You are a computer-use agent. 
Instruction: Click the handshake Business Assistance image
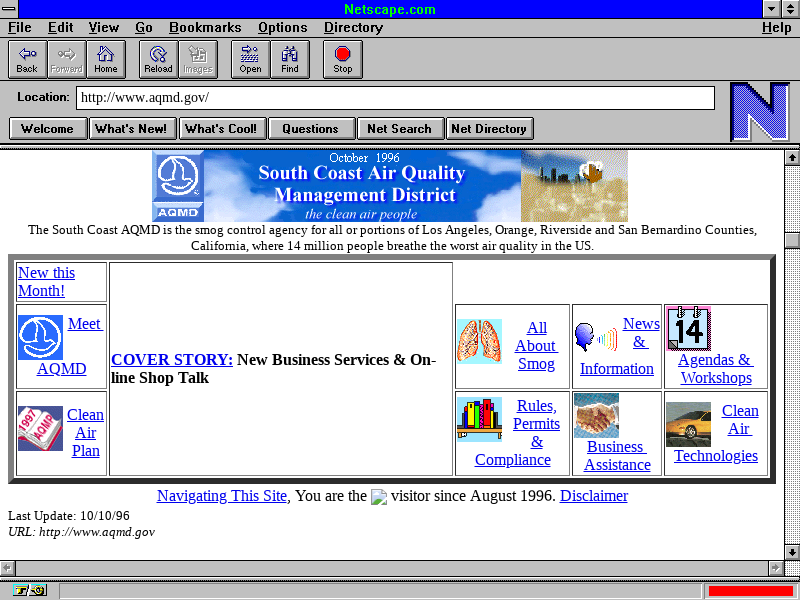[596, 415]
